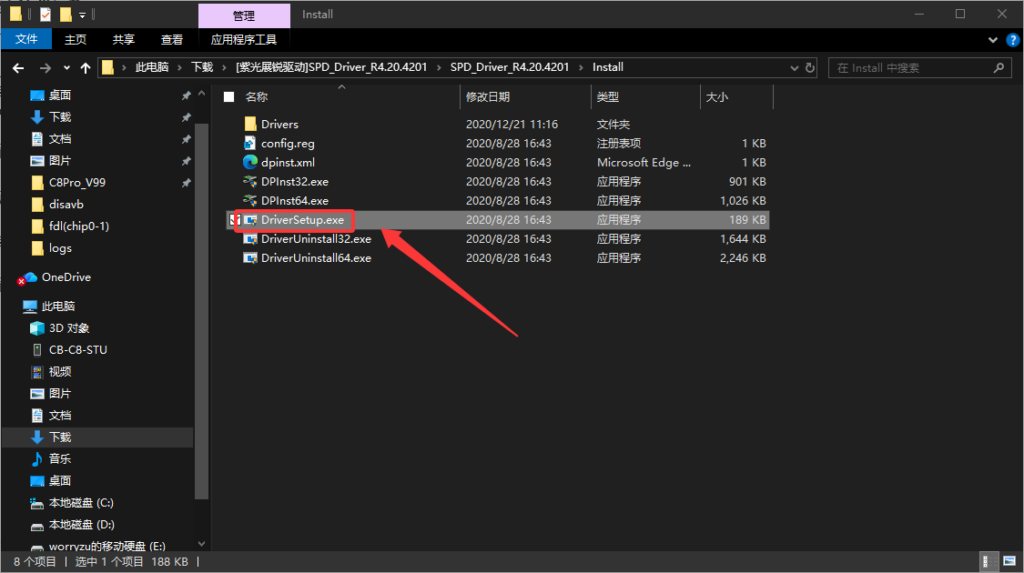Open the 文件 menu tab

[x=26, y=39]
